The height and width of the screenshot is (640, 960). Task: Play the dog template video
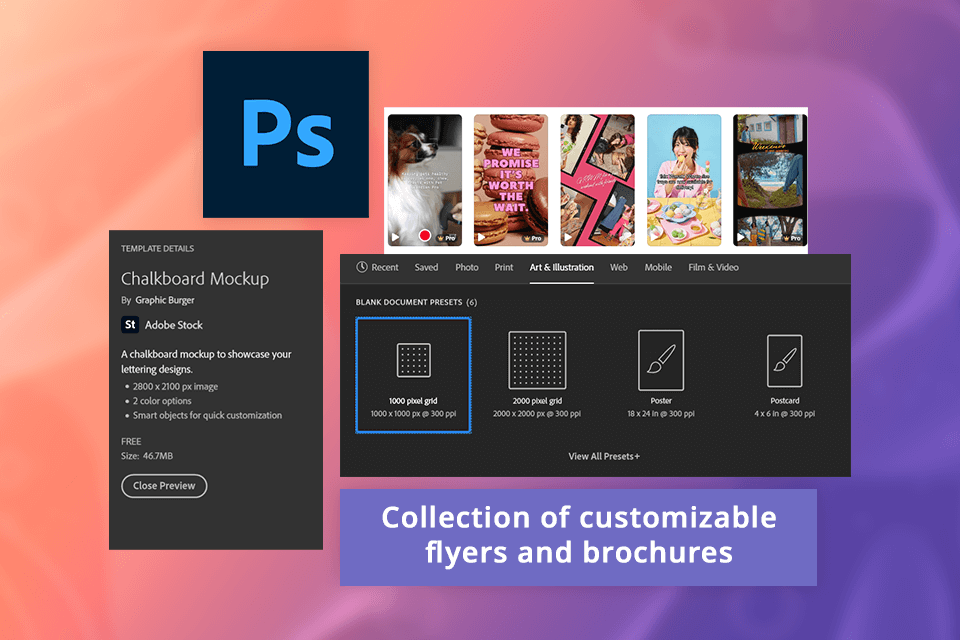[396, 236]
